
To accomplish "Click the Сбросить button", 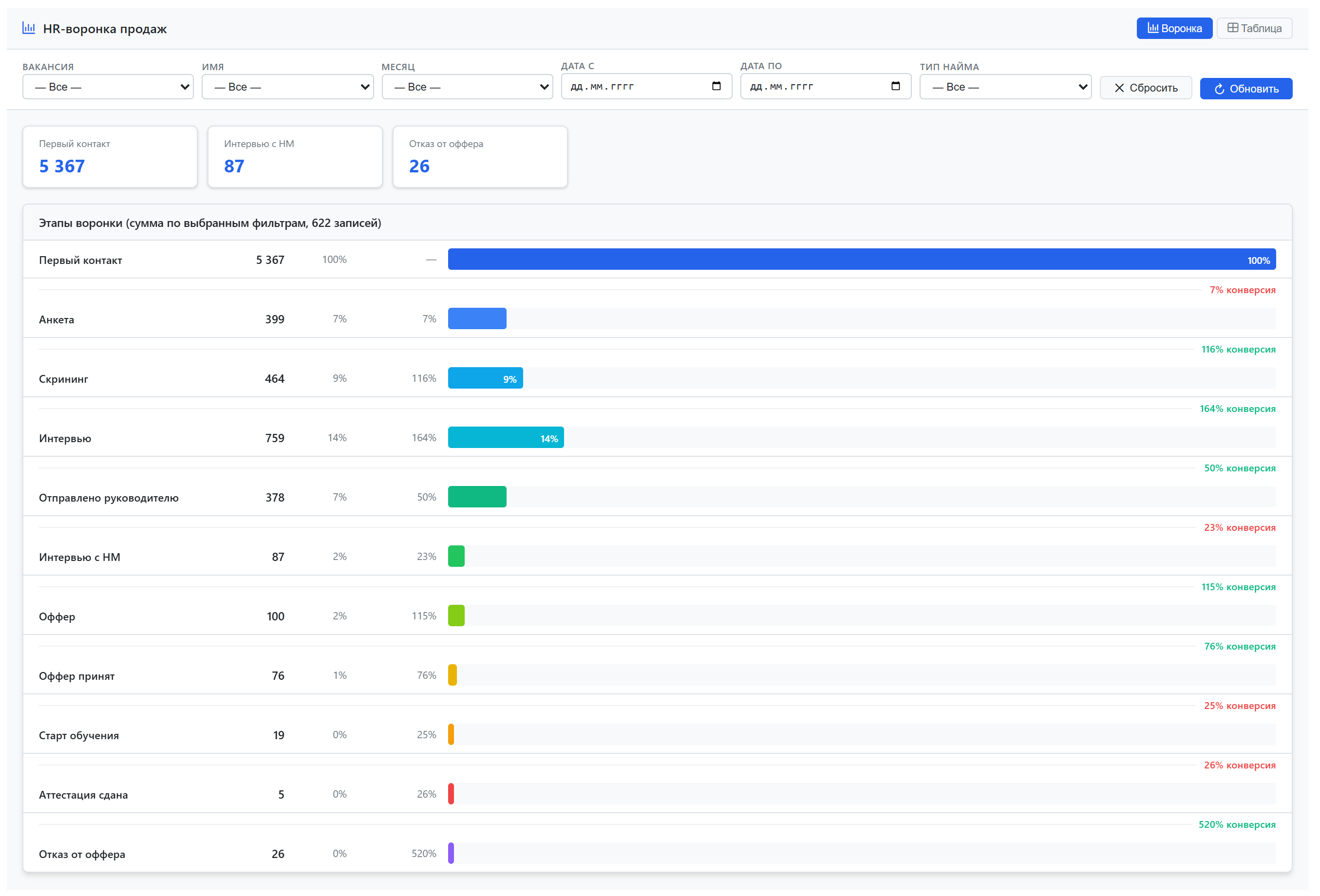I will pos(1146,88).
